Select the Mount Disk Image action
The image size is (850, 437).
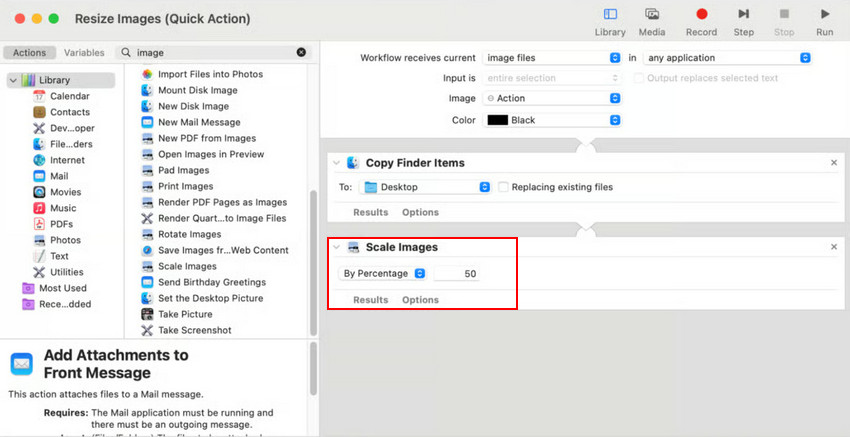[189, 90]
